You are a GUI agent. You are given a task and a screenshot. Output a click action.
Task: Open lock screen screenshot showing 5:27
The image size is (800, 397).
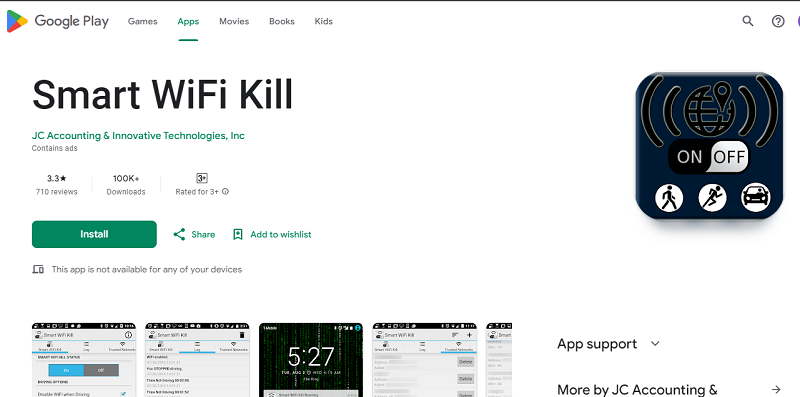coord(311,360)
